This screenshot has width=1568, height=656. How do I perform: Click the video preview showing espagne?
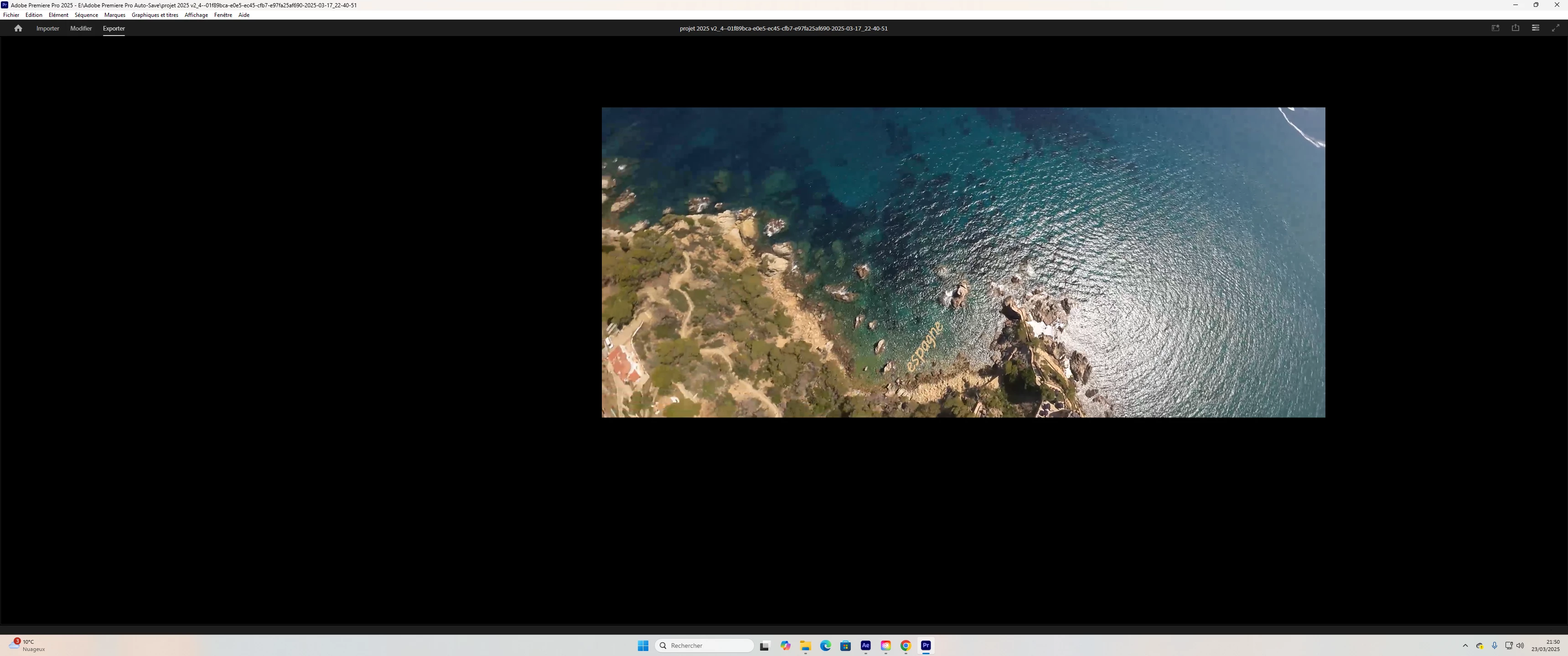click(x=963, y=262)
